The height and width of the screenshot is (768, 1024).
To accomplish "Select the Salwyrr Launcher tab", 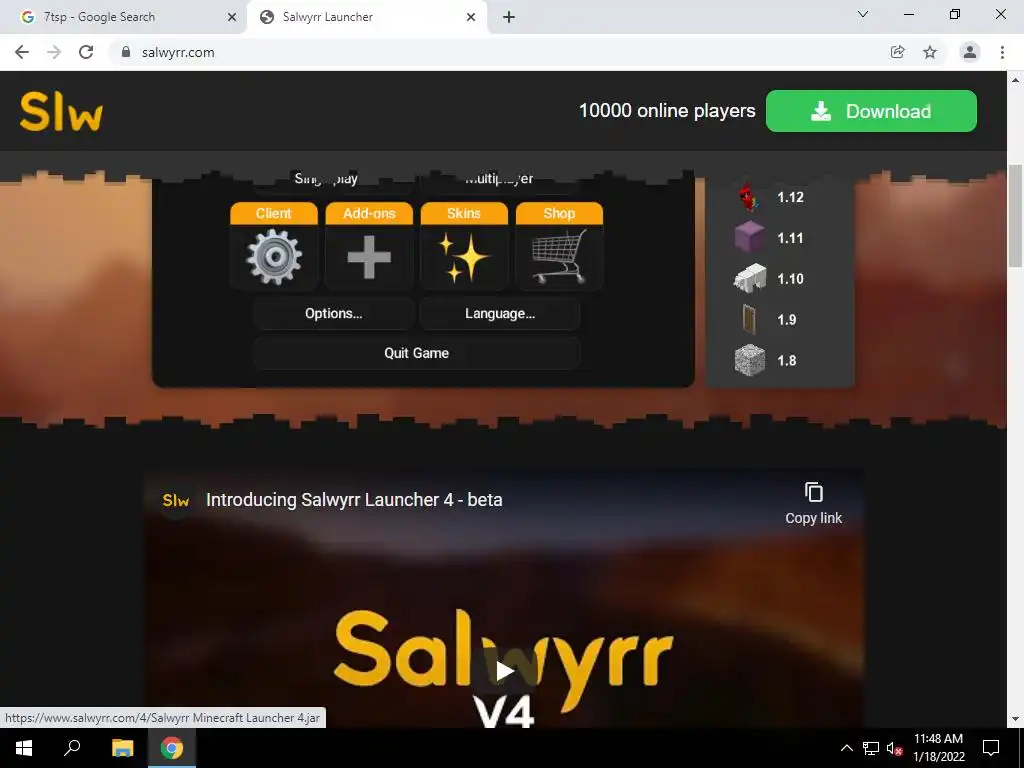I will tap(367, 17).
